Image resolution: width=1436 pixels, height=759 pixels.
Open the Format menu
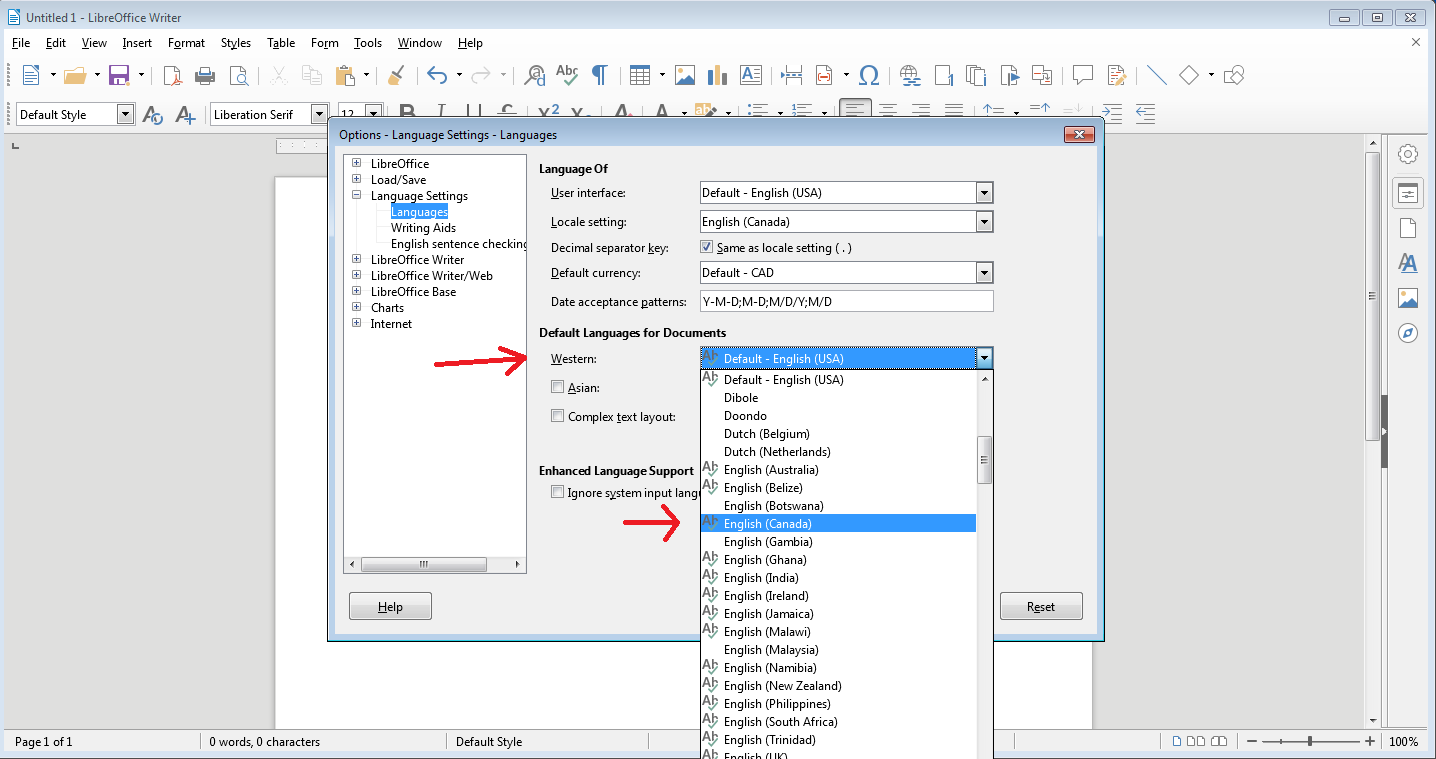[x=186, y=43]
